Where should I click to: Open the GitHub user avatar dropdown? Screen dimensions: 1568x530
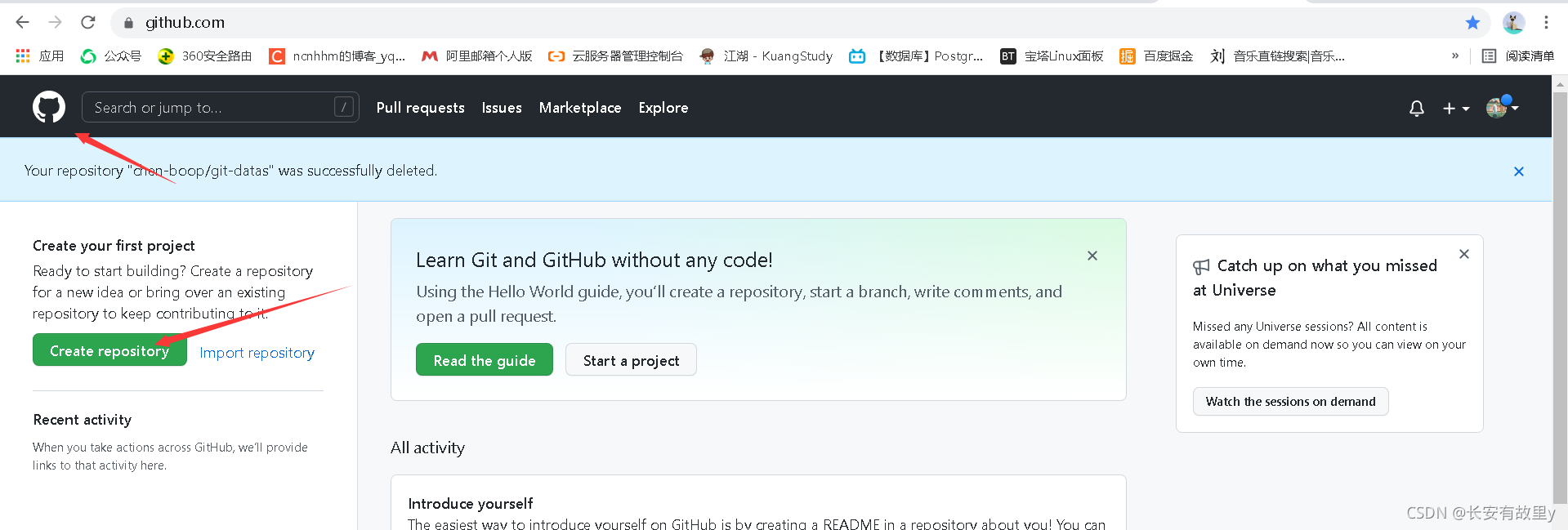click(1502, 107)
